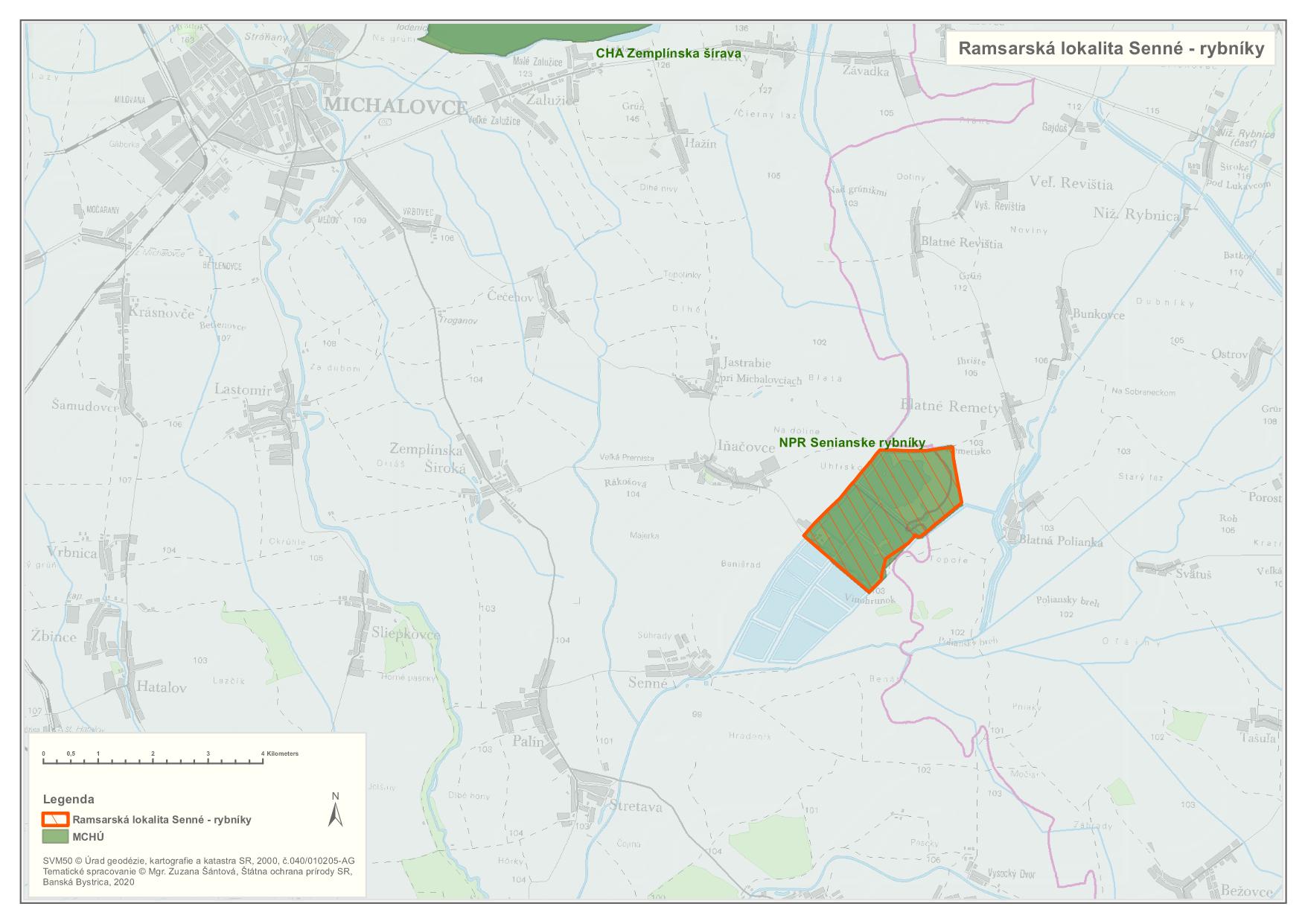Image resolution: width=1305 pixels, height=924 pixels.
Task: Click the Šamudovce village label
Action: pos(84,406)
